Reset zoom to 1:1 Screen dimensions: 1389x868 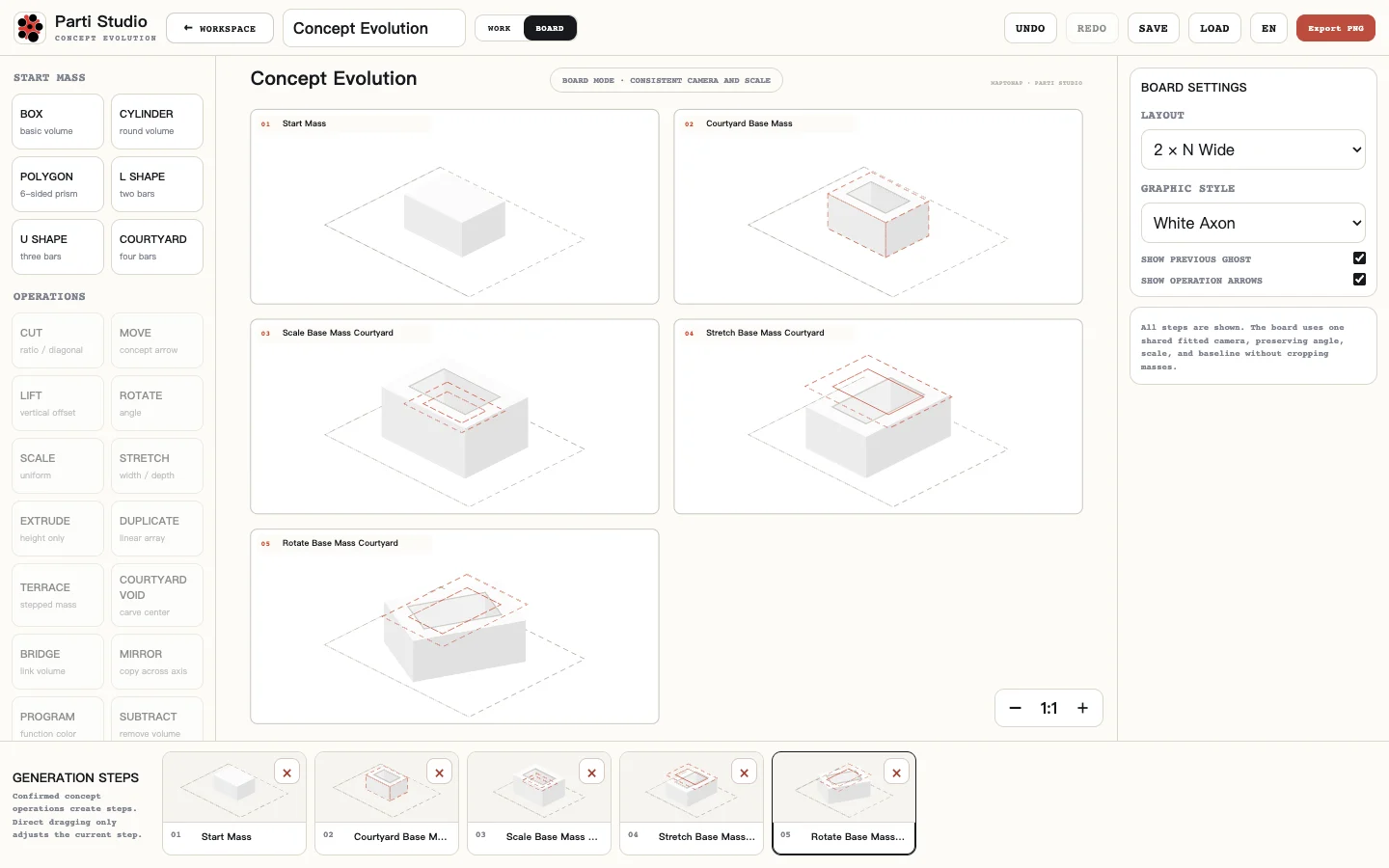(x=1049, y=708)
